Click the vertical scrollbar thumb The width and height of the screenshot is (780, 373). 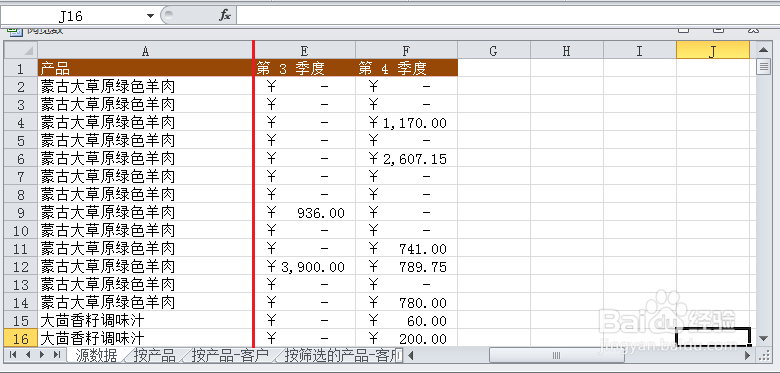tap(764, 67)
